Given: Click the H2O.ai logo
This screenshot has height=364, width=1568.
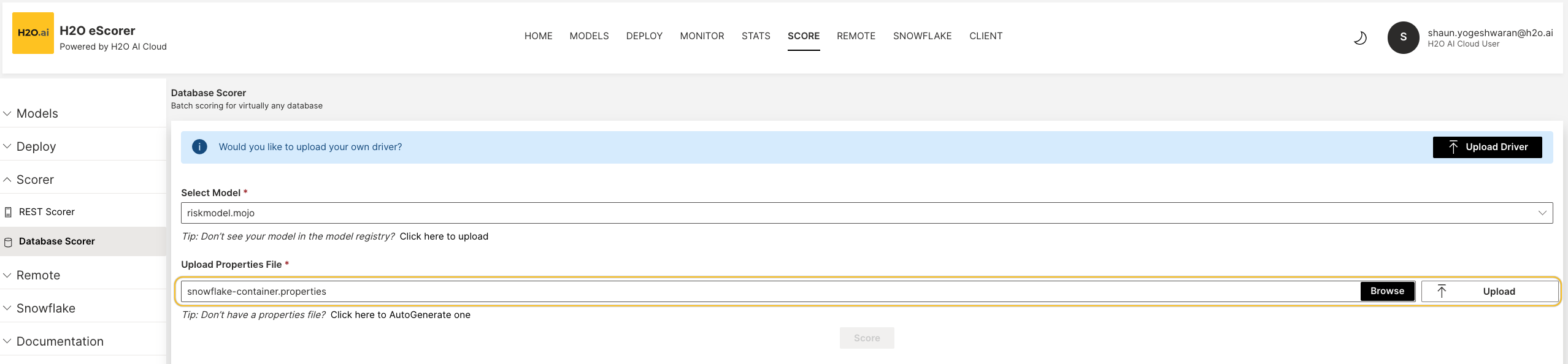Looking at the screenshot, I should [33, 33].
